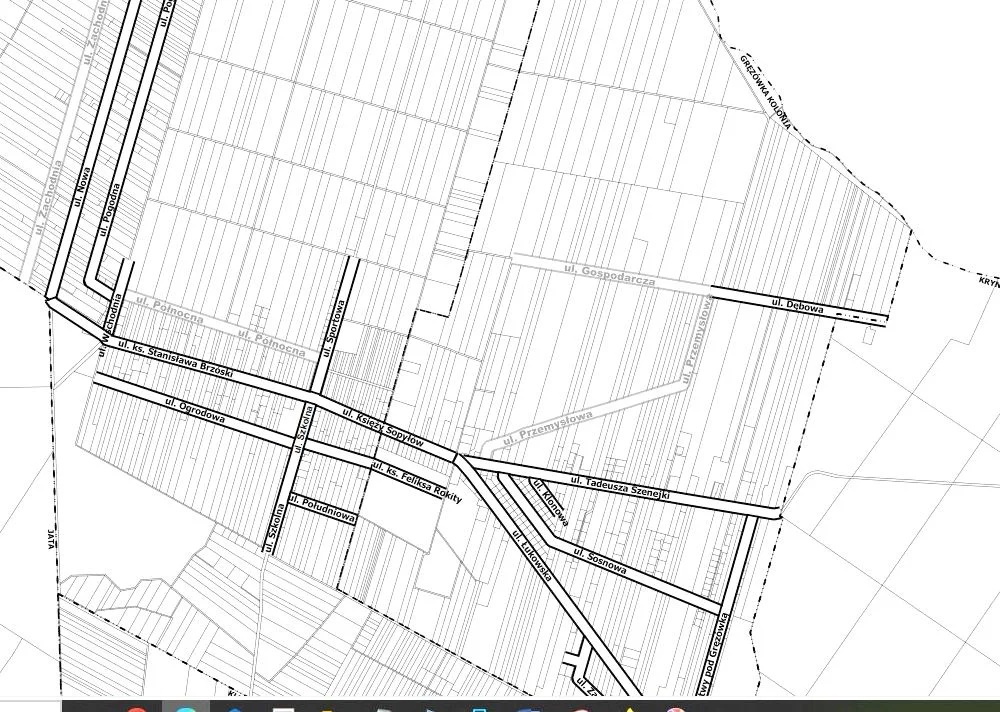Image resolution: width=1000 pixels, height=712 pixels.
Task: Click the highlighted active app icon in taskbar
Action: 186,707
